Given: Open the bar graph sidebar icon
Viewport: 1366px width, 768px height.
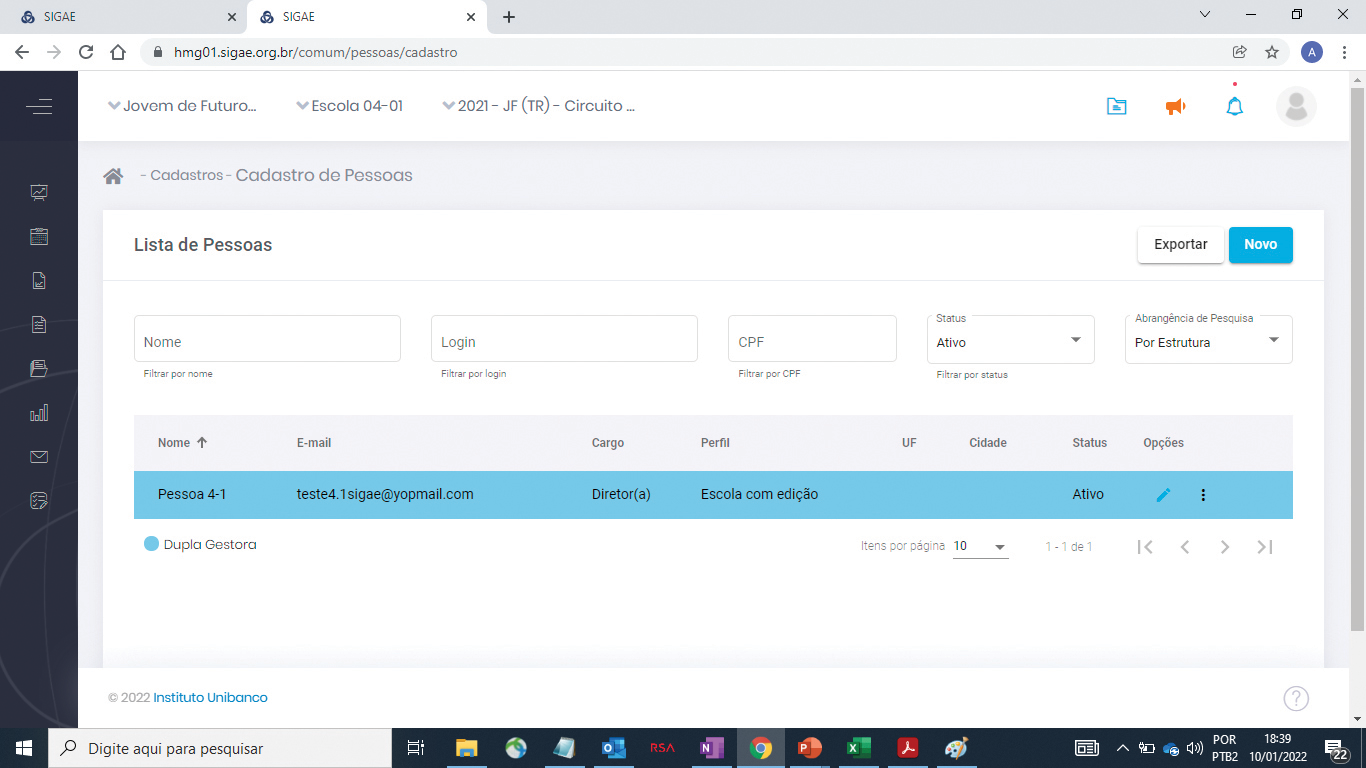Looking at the screenshot, I should point(39,412).
